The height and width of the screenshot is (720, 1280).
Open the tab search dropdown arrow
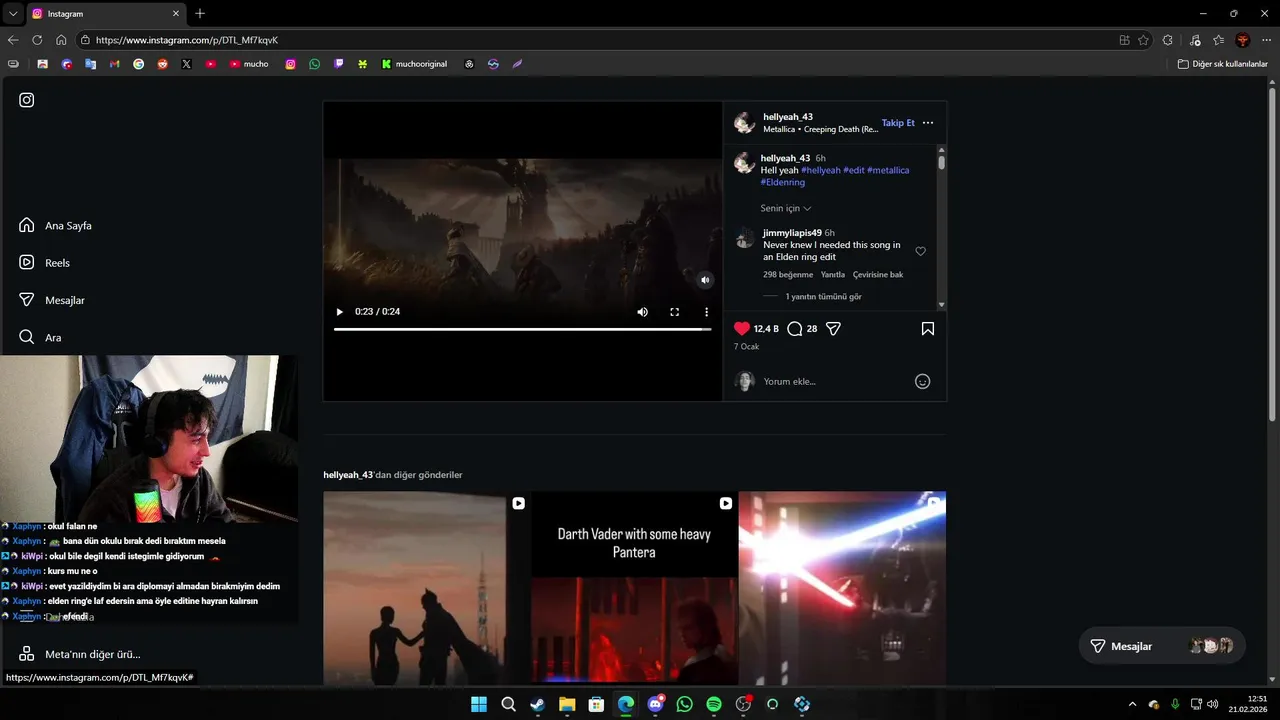pyautogui.click(x=13, y=14)
